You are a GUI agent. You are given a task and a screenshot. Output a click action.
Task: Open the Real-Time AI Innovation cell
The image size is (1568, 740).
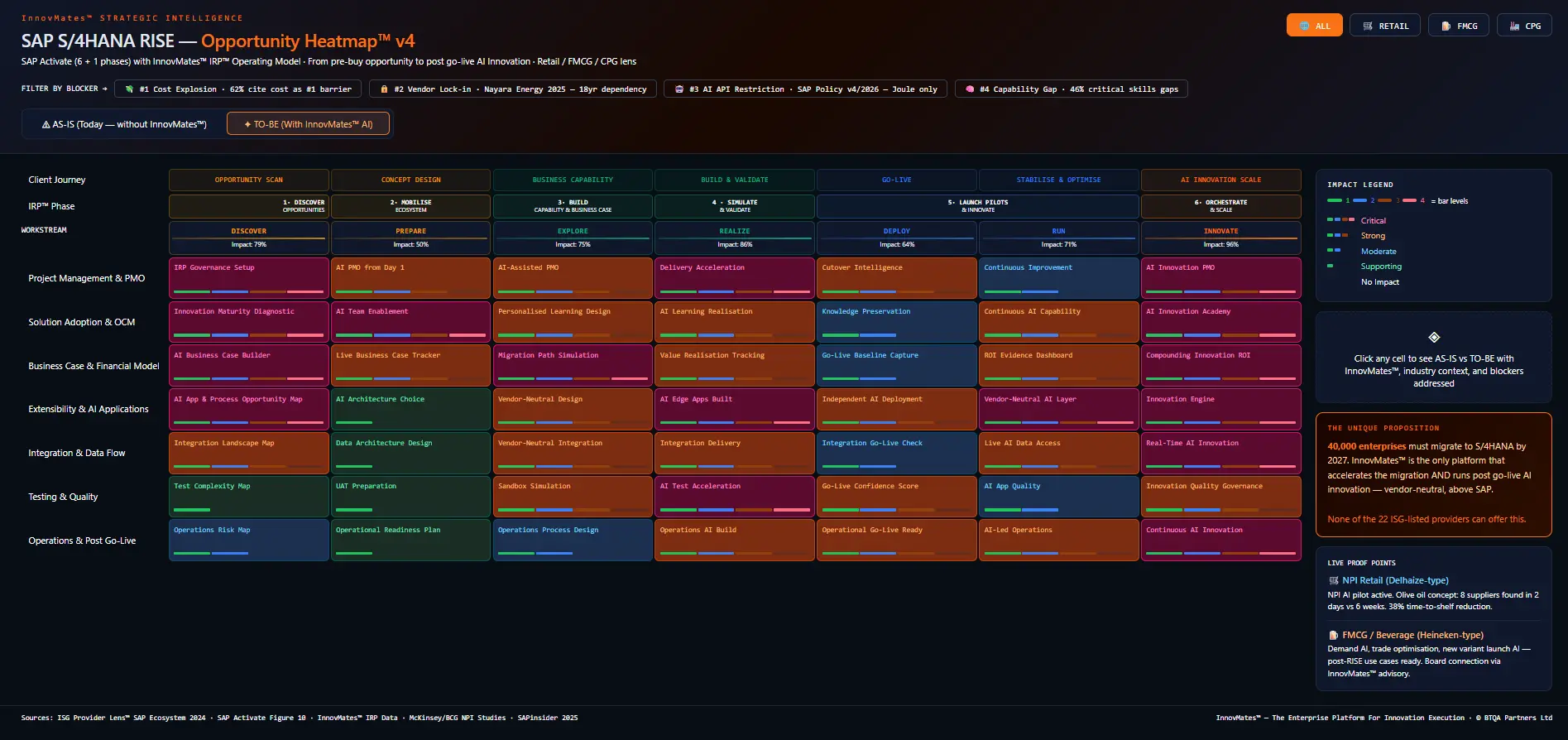1220,453
